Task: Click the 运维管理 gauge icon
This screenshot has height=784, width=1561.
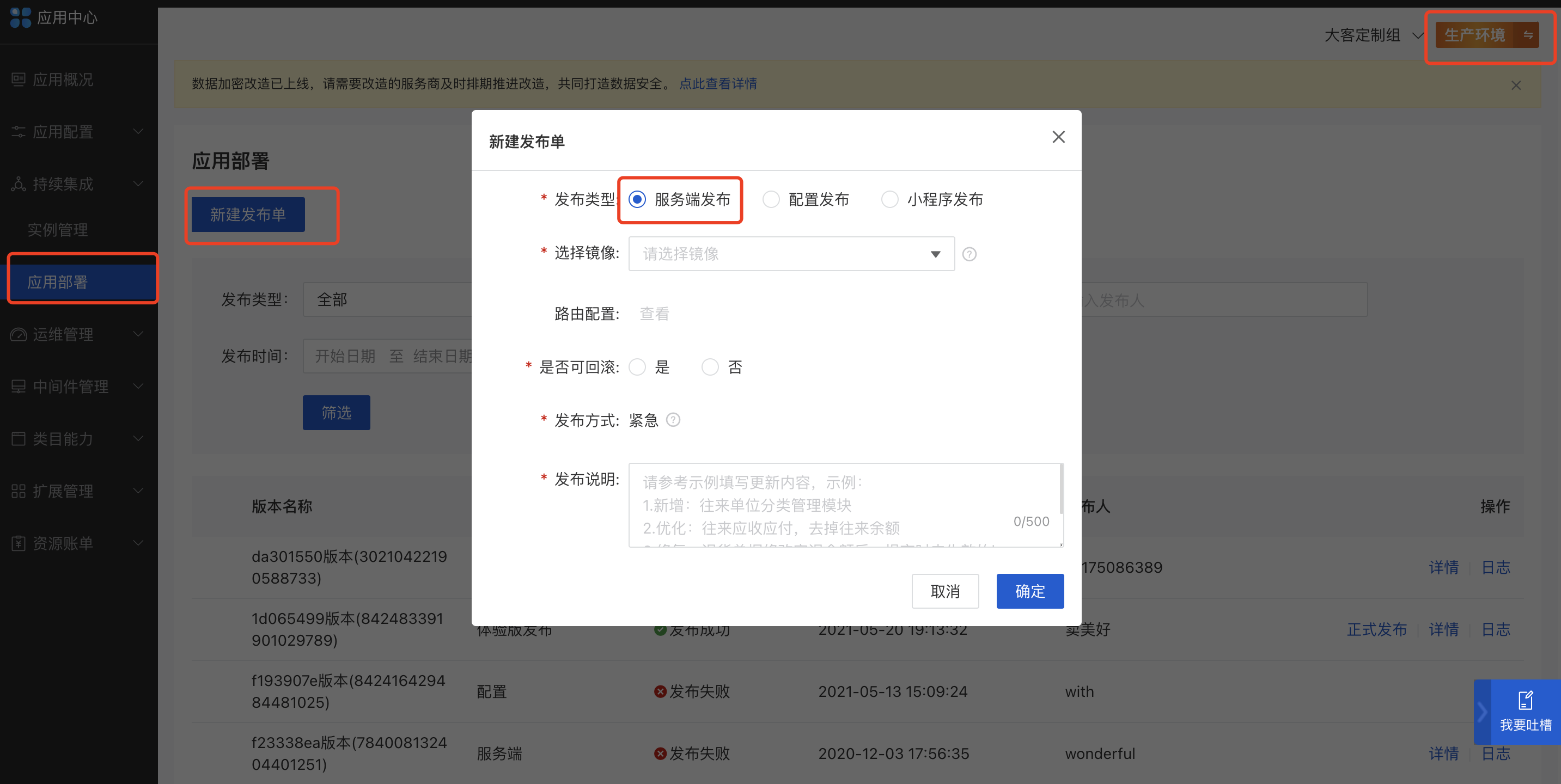Action: click(18, 334)
